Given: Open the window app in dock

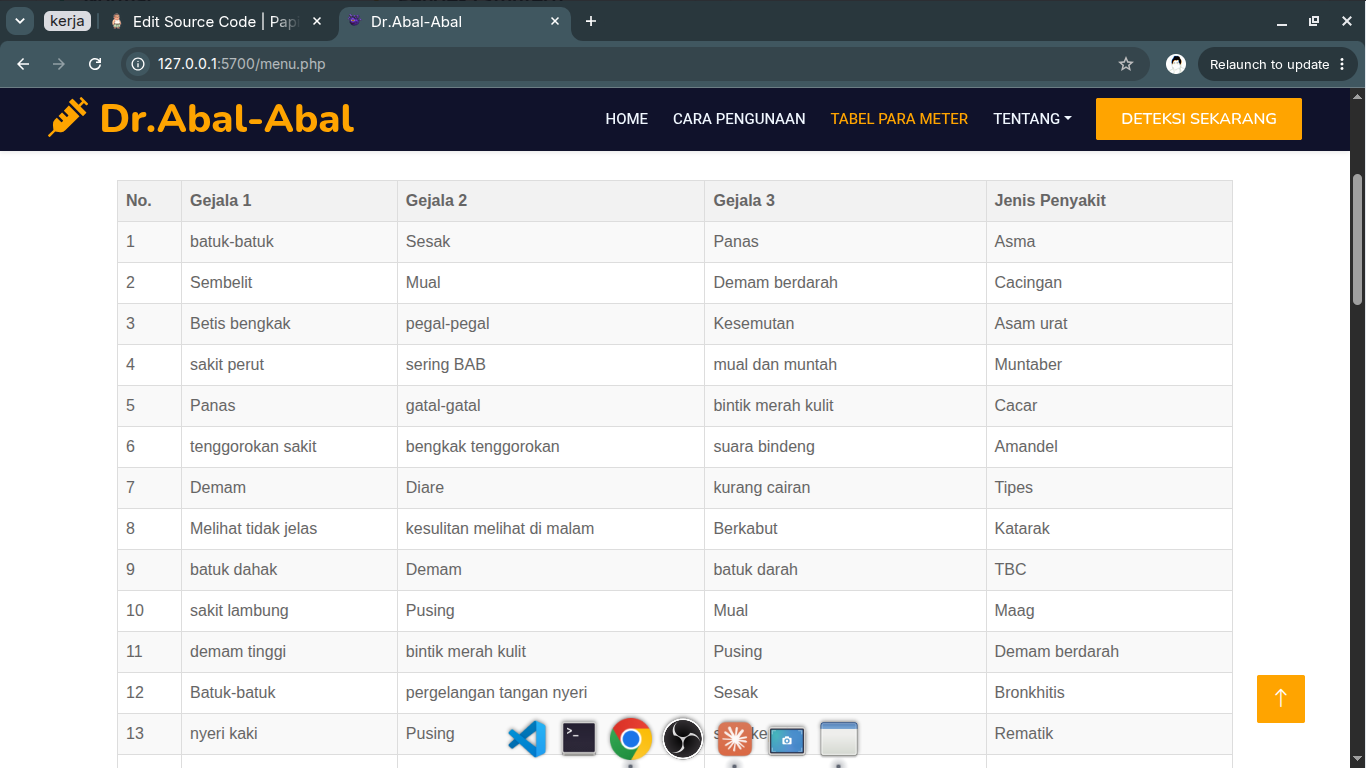Looking at the screenshot, I should [839, 738].
